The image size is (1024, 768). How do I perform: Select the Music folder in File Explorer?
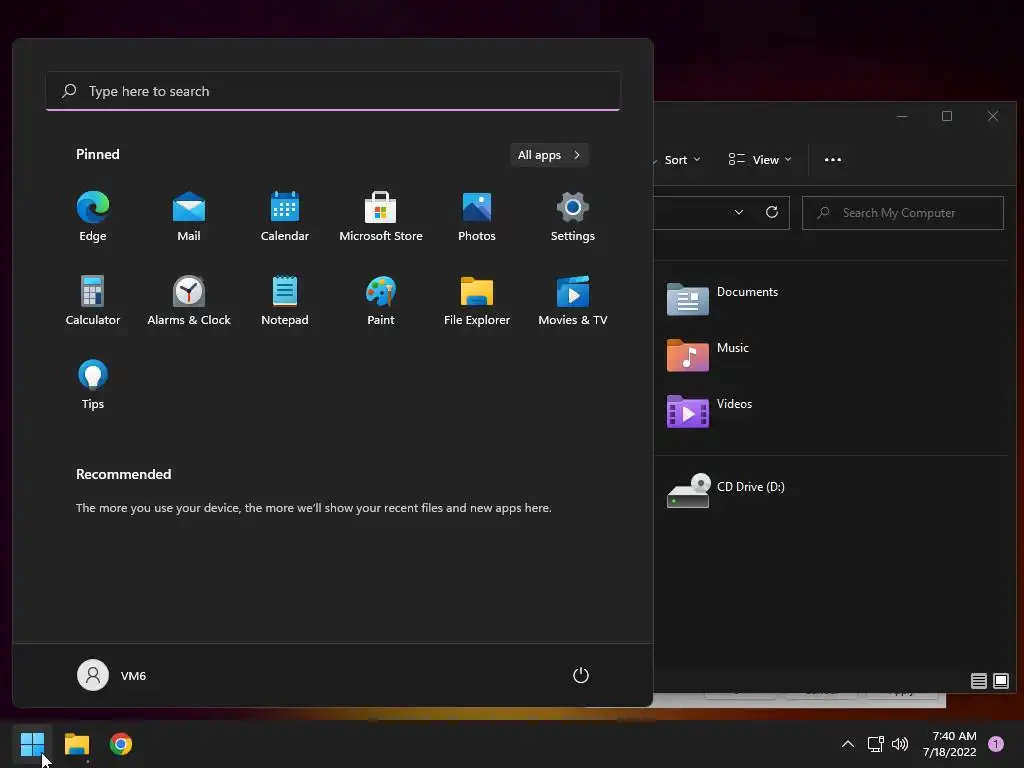coord(708,355)
